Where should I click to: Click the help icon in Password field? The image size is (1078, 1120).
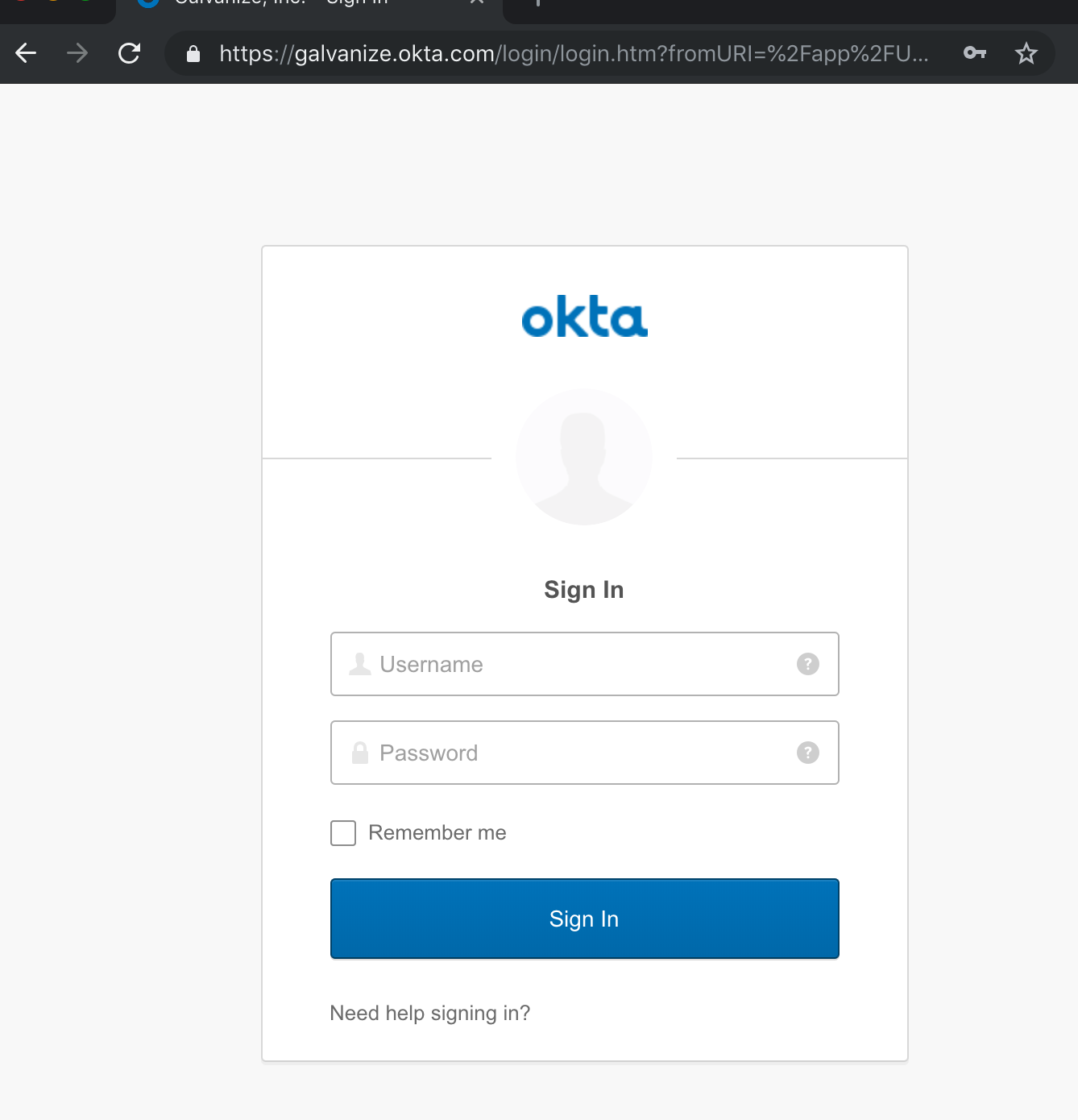point(808,753)
